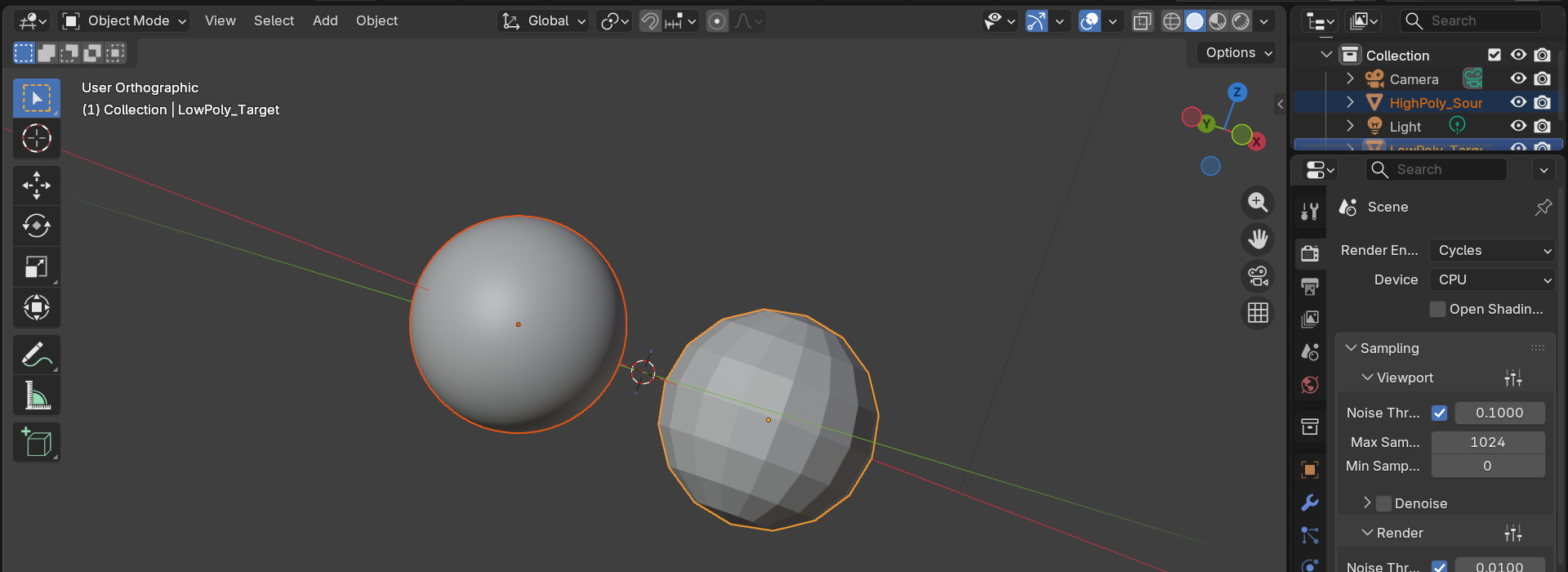The image size is (1568, 572).
Task: Activate the Cursor tool
Action: (x=37, y=138)
